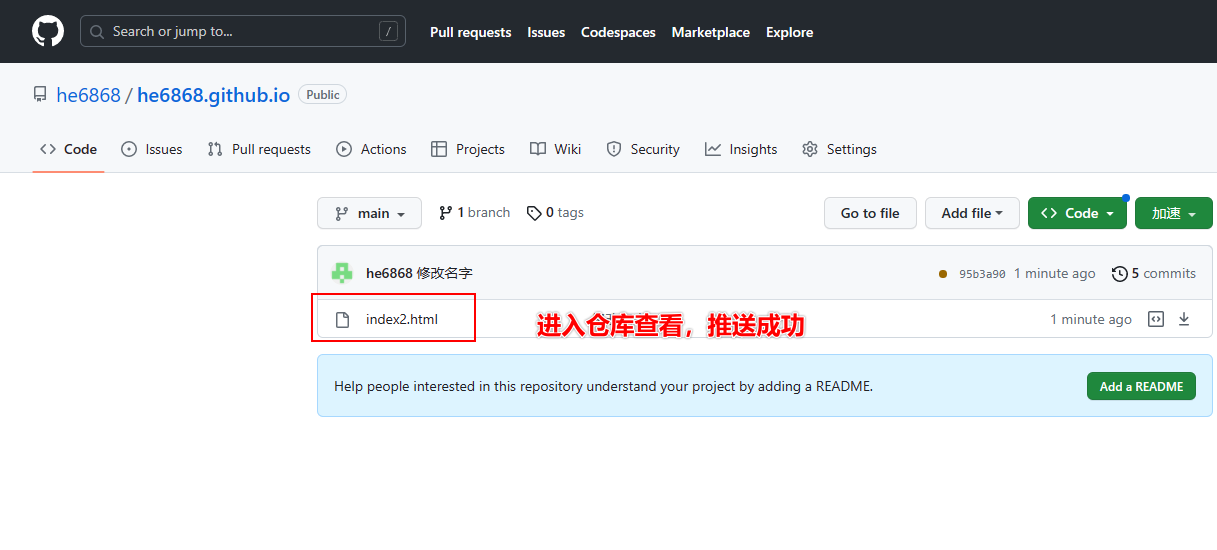Click the he6868 avatar image
This screenshot has height=550, width=1217.
pyautogui.click(x=343, y=273)
